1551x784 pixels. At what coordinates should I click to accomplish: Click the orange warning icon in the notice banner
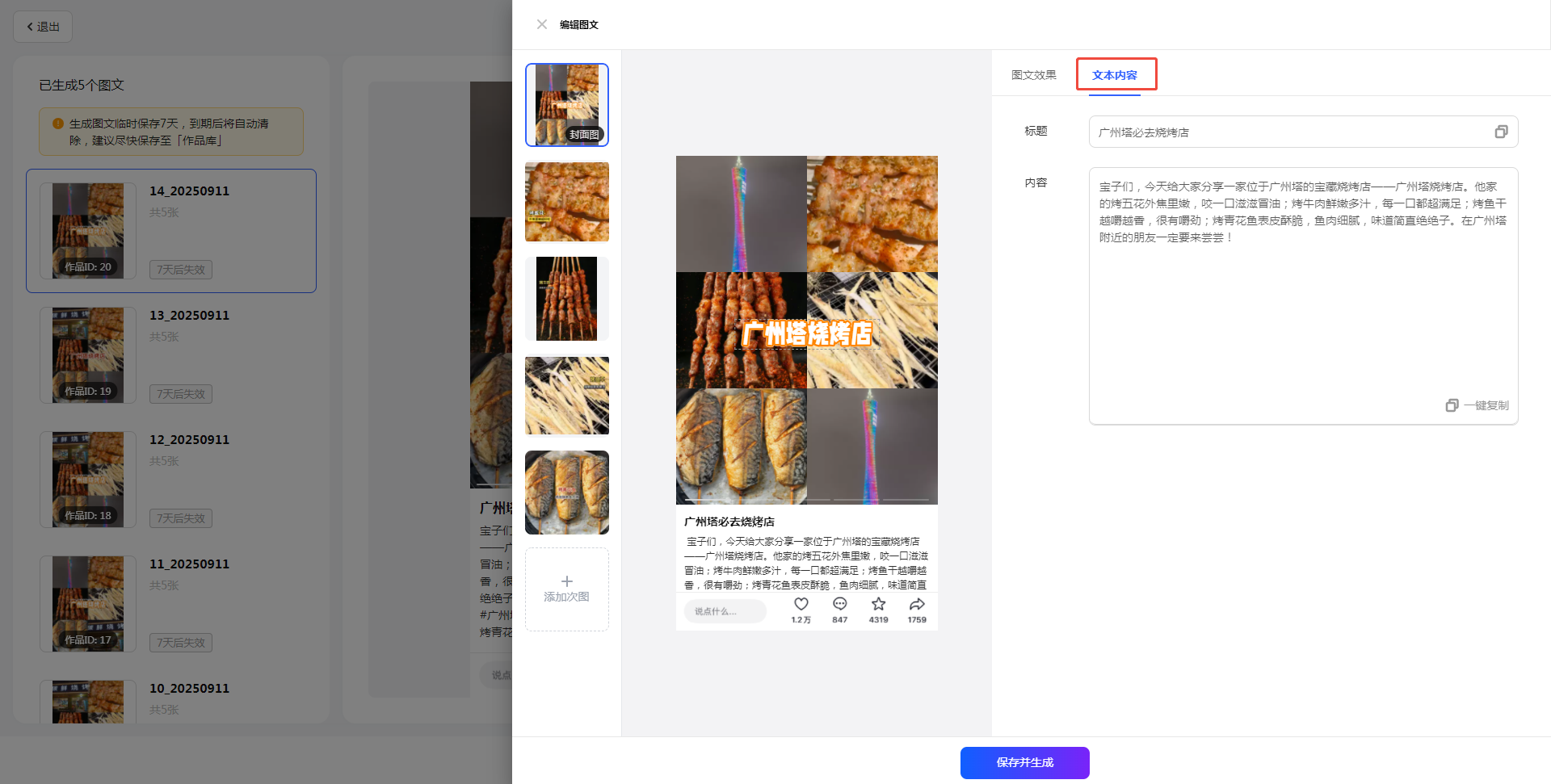(58, 124)
